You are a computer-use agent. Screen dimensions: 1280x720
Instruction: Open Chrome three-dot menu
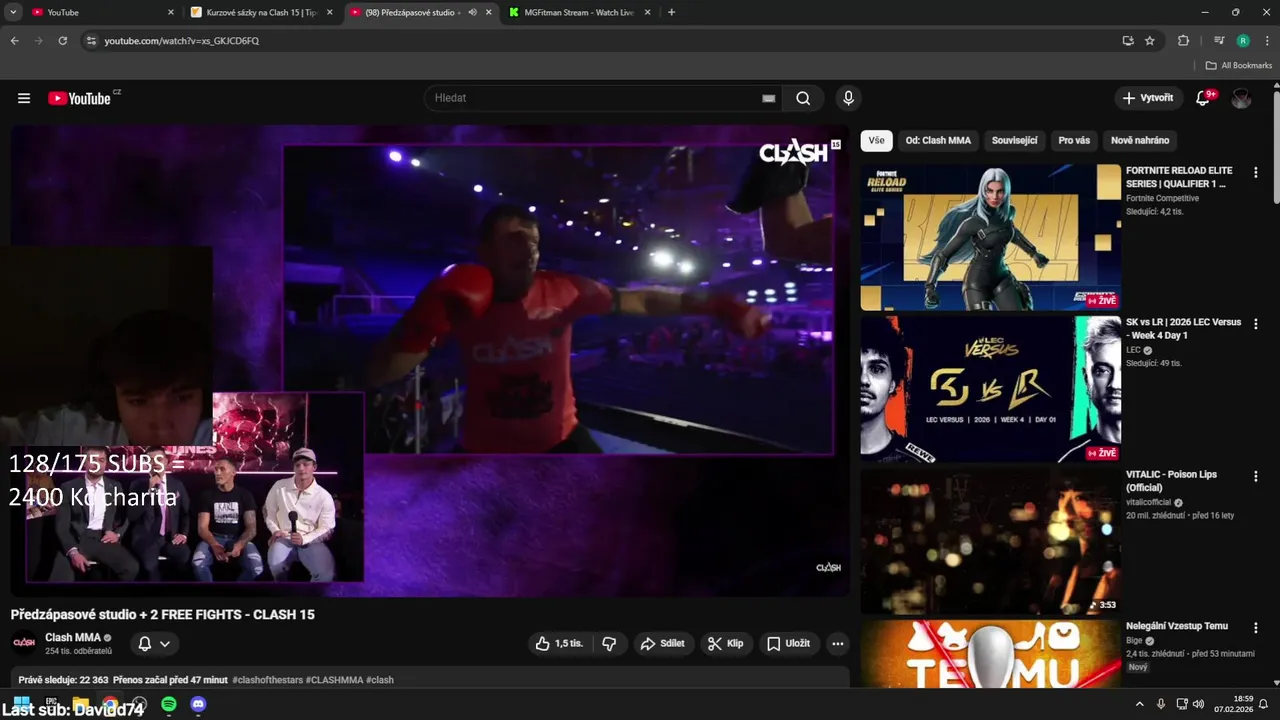tap(1266, 41)
